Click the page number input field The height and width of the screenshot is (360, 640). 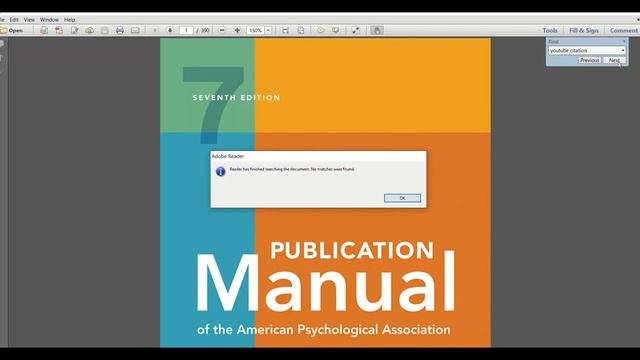coord(186,31)
